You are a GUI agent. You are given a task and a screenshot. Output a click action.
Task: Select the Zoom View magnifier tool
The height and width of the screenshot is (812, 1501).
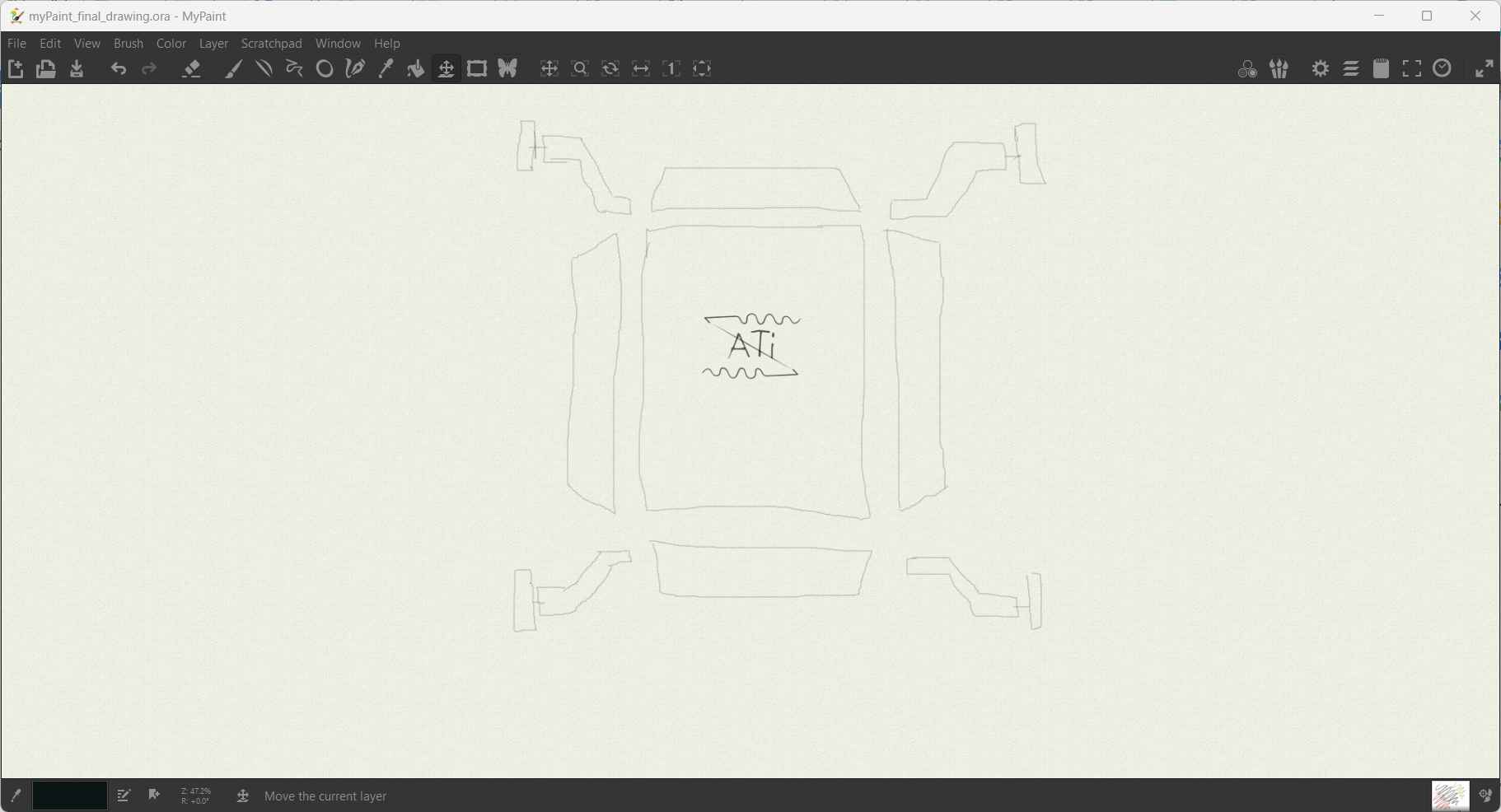(580, 69)
